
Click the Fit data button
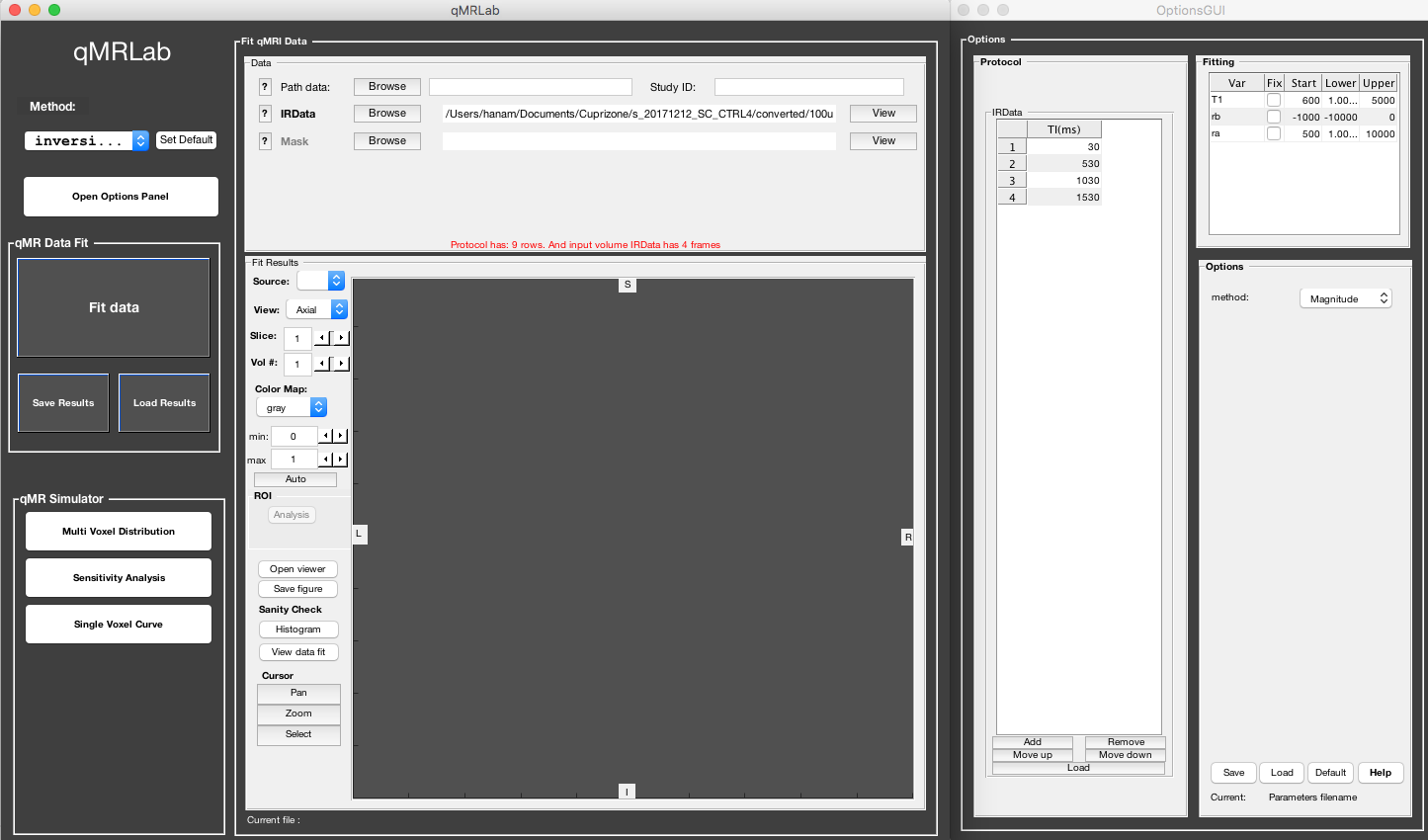point(114,307)
